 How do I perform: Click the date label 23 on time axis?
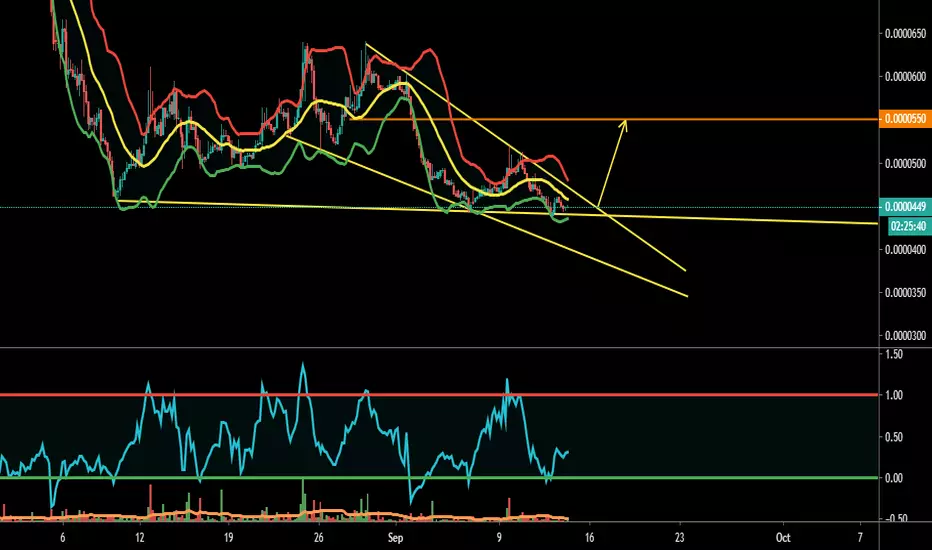coord(679,538)
